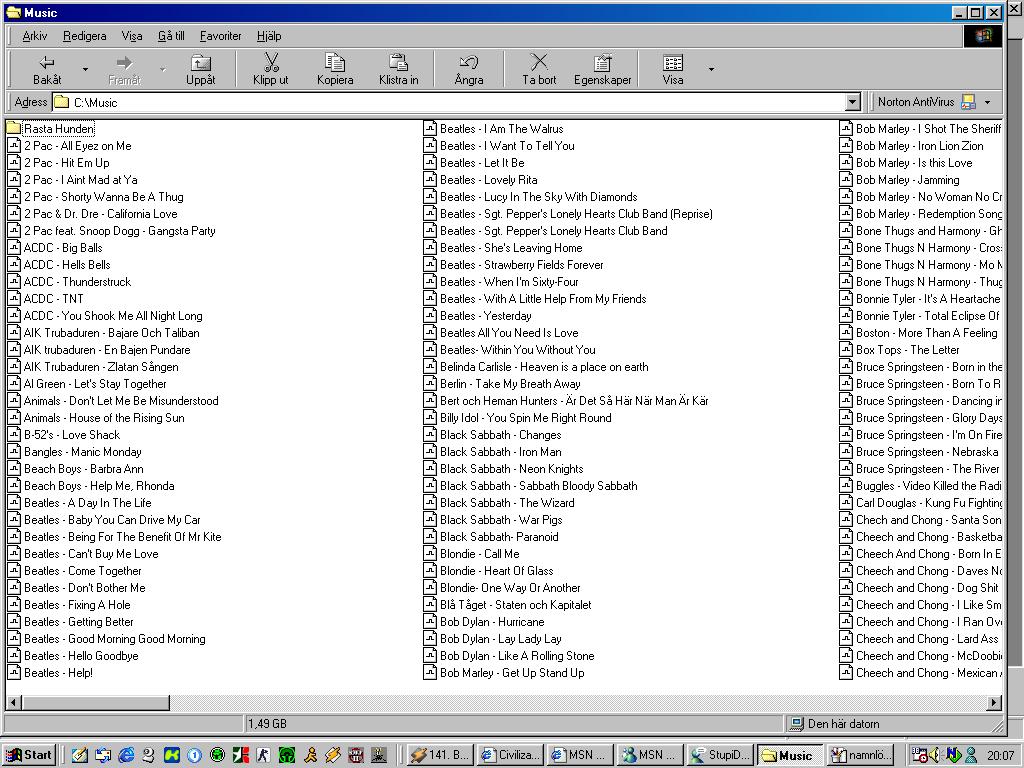Click the Visa views toolbar button
Image resolution: width=1024 pixels, height=768 pixels.
click(673, 69)
